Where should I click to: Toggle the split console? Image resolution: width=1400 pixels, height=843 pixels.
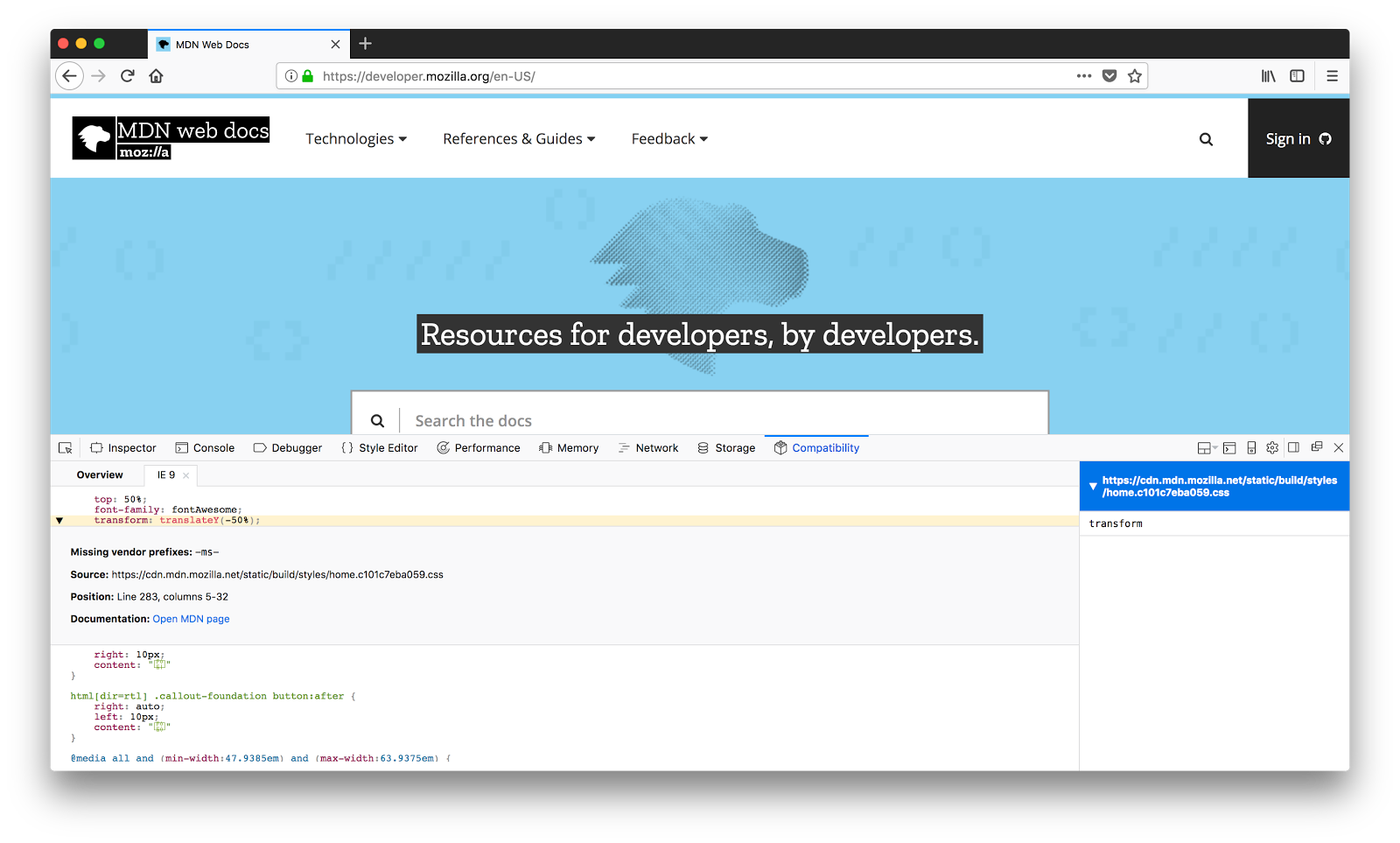click(x=1229, y=448)
